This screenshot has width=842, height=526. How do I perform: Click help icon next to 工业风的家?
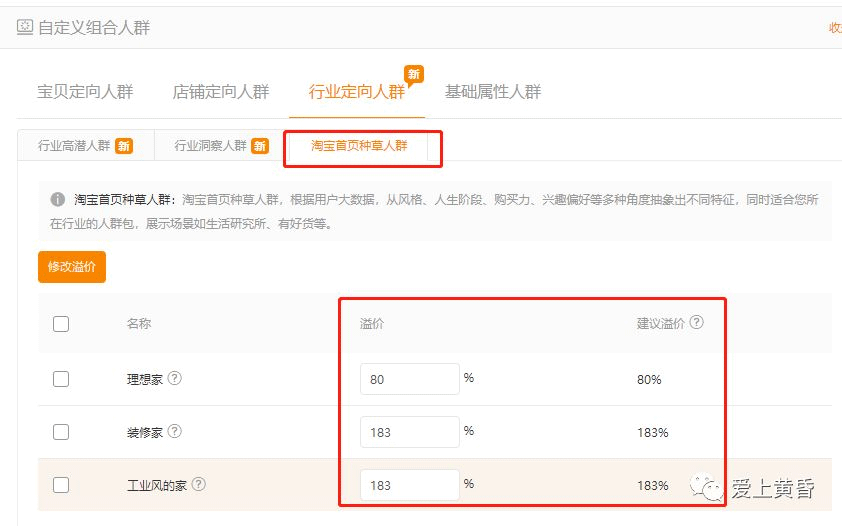click(199, 484)
